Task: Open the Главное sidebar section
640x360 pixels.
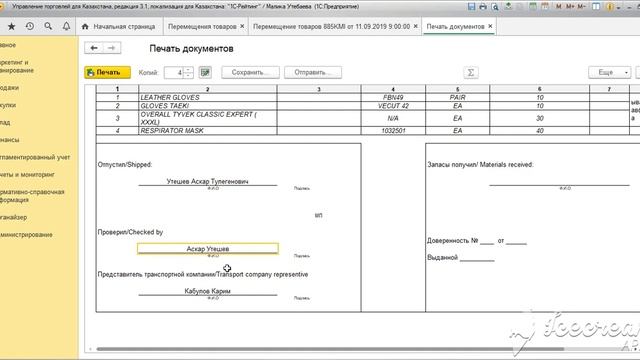Action: click(8, 45)
